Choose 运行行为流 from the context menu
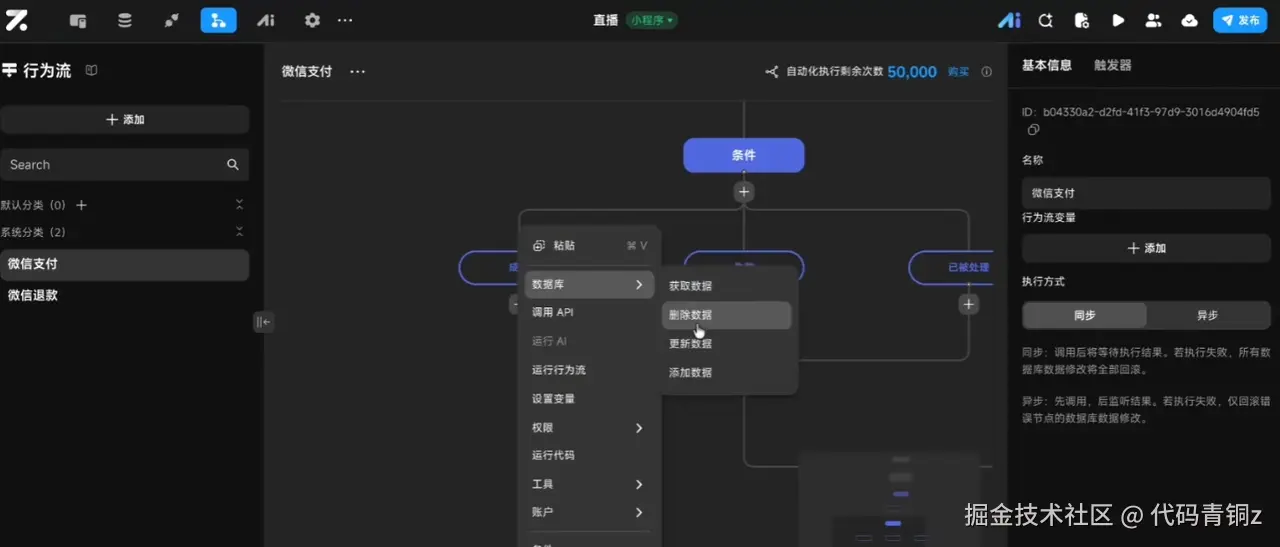 point(589,370)
